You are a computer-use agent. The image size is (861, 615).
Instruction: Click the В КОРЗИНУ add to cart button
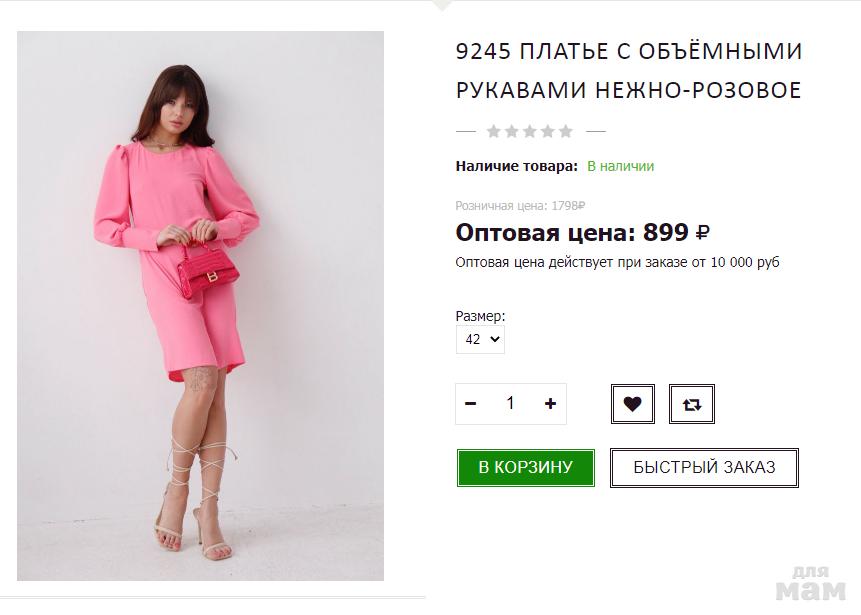click(525, 467)
